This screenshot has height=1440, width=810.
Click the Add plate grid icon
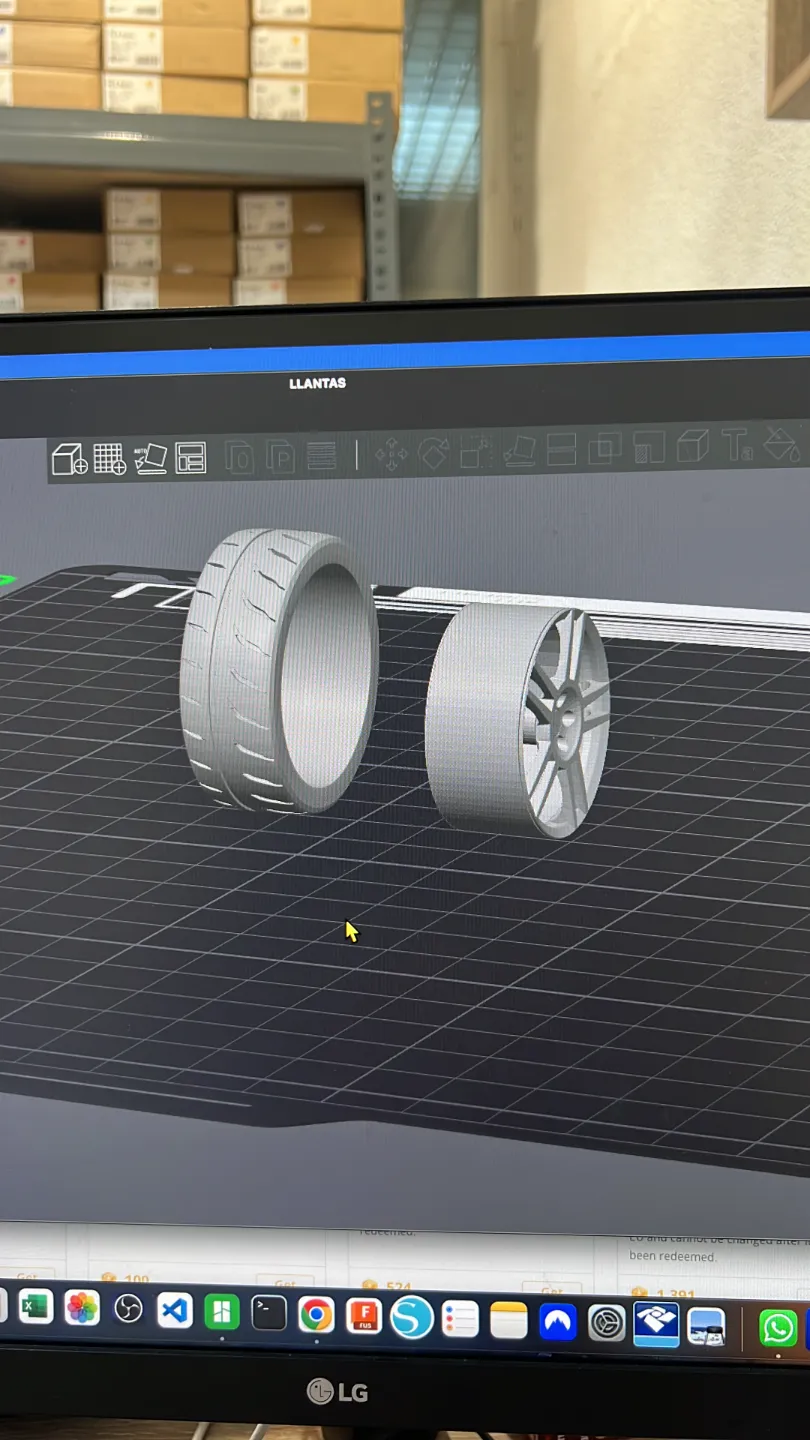110,459
